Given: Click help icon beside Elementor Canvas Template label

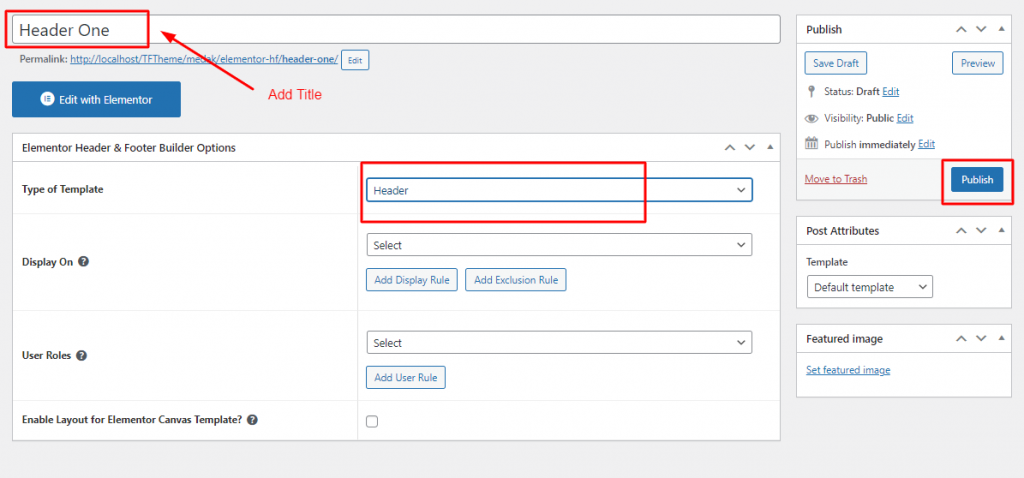Looking at the screenshot, I should click(252, 420).
